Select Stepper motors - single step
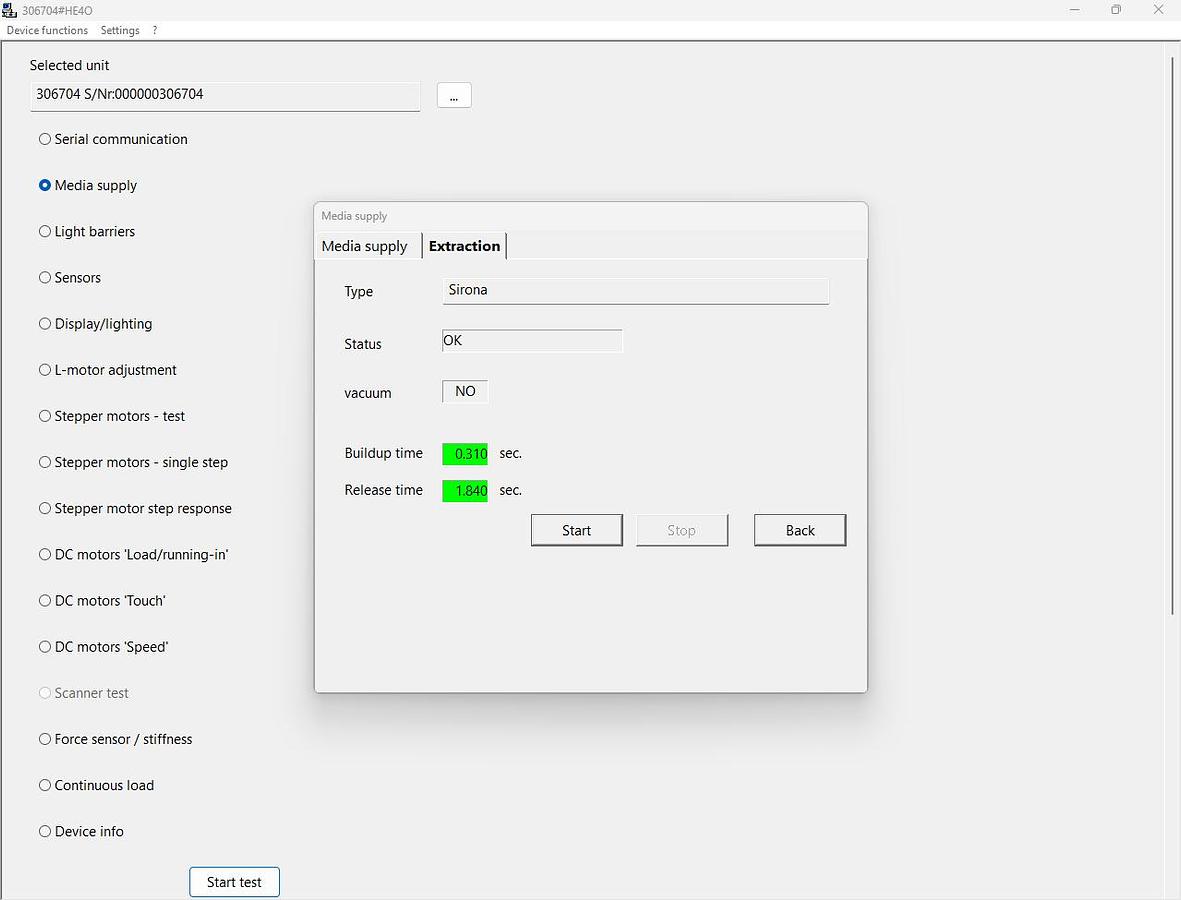This screenshot has width=1181, height=900. (x=45, y=462)
